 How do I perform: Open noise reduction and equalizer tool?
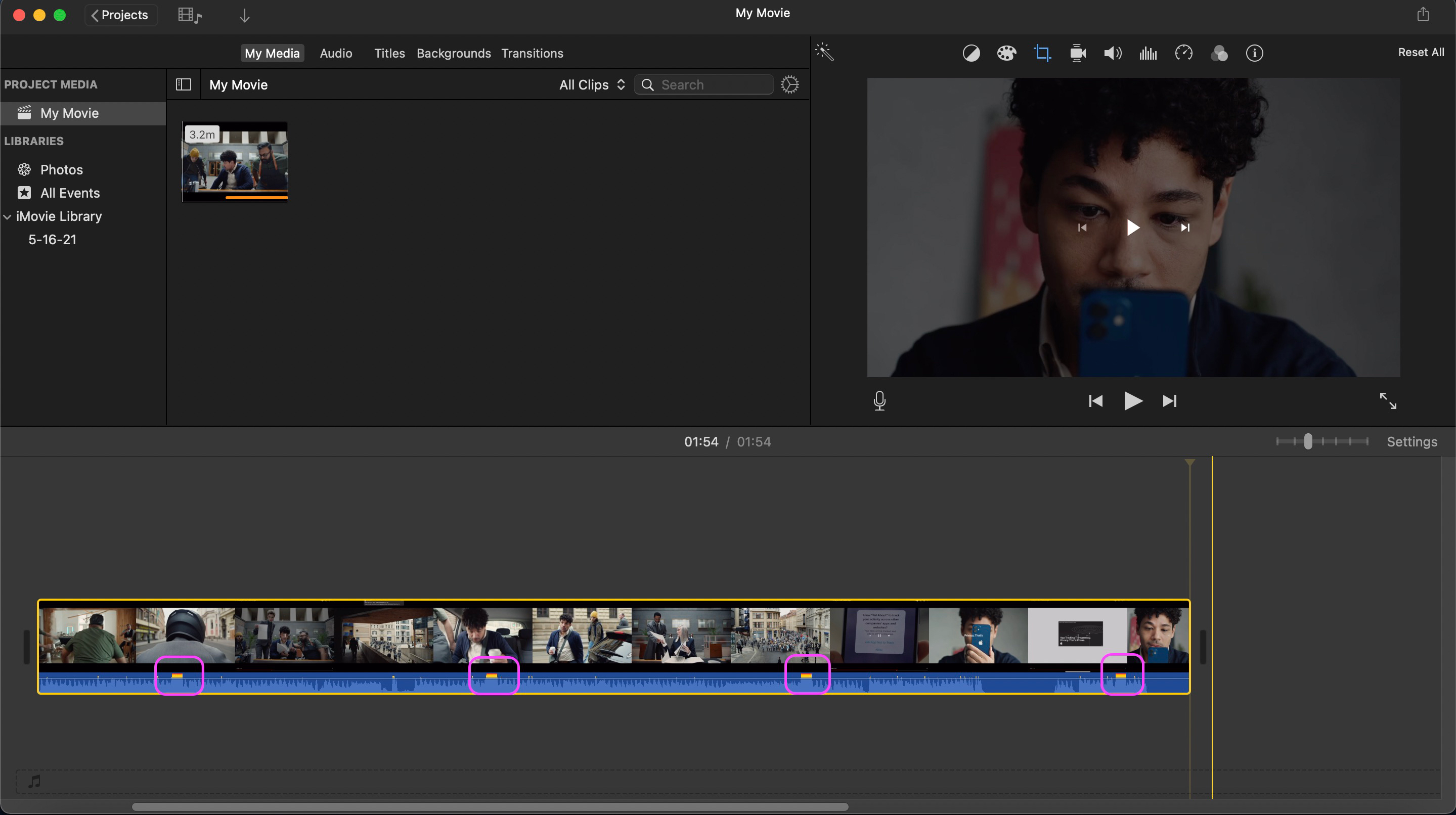[x=1148, y=53]
